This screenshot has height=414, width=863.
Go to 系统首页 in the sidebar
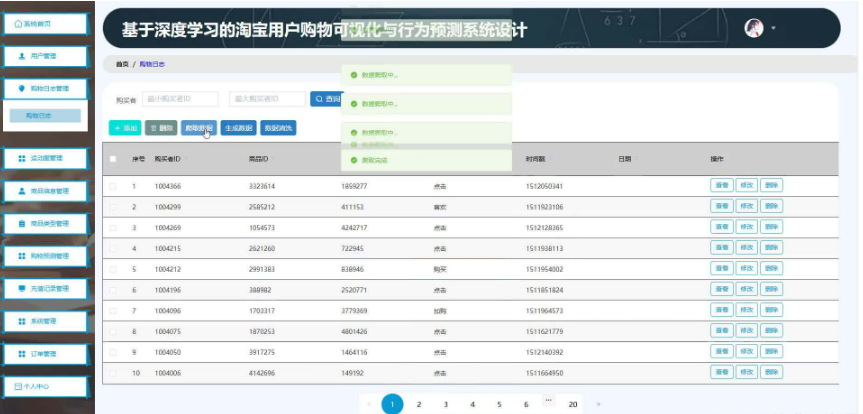tap(45, 24)
